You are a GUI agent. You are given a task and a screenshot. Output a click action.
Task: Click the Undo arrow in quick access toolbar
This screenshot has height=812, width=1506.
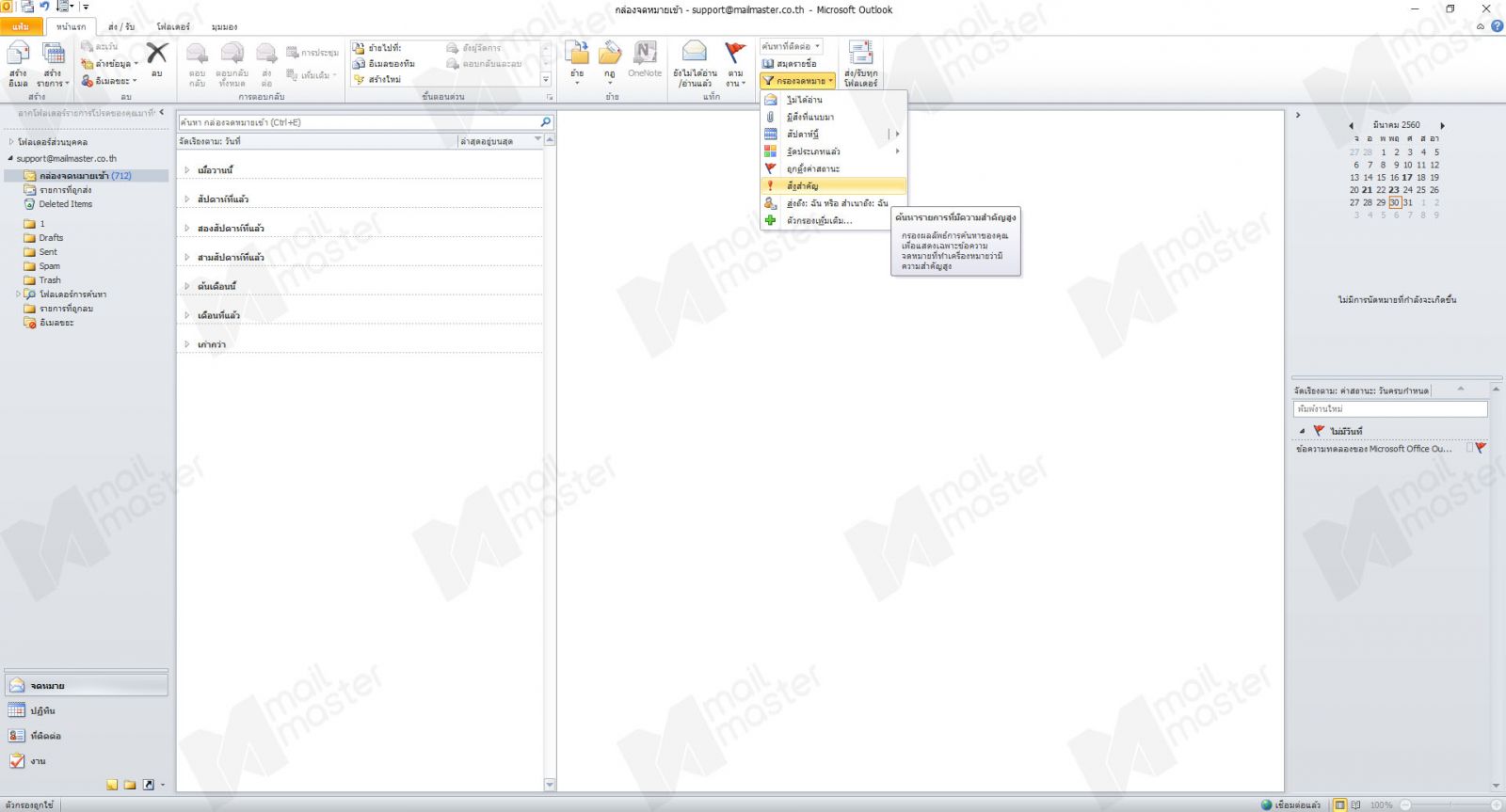coord(44,7)
